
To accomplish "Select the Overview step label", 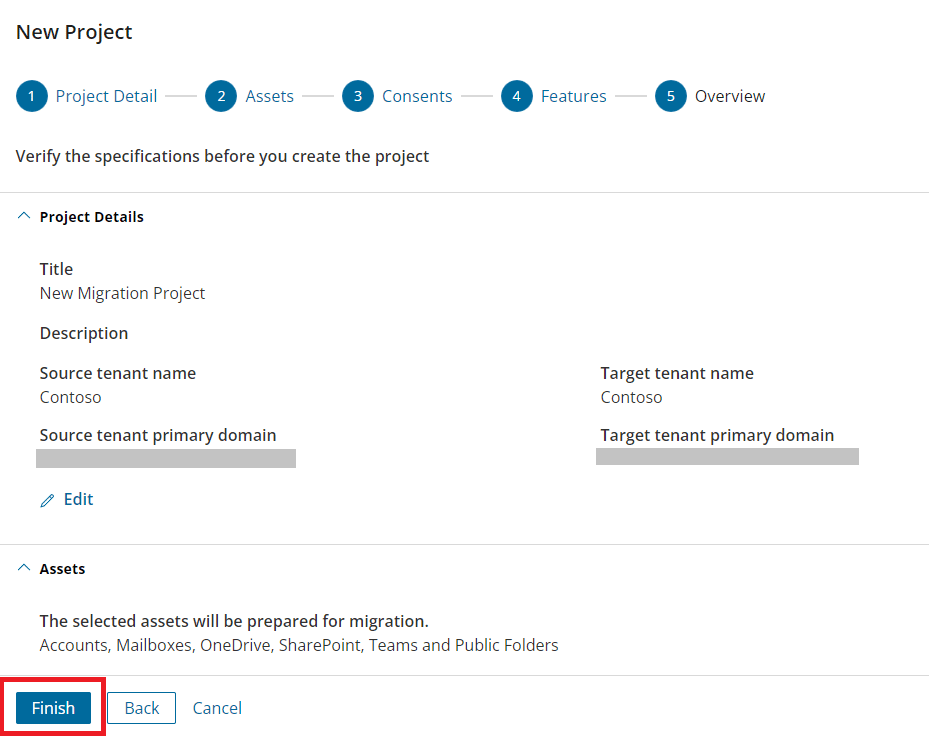I will click(x=730, y=96).
